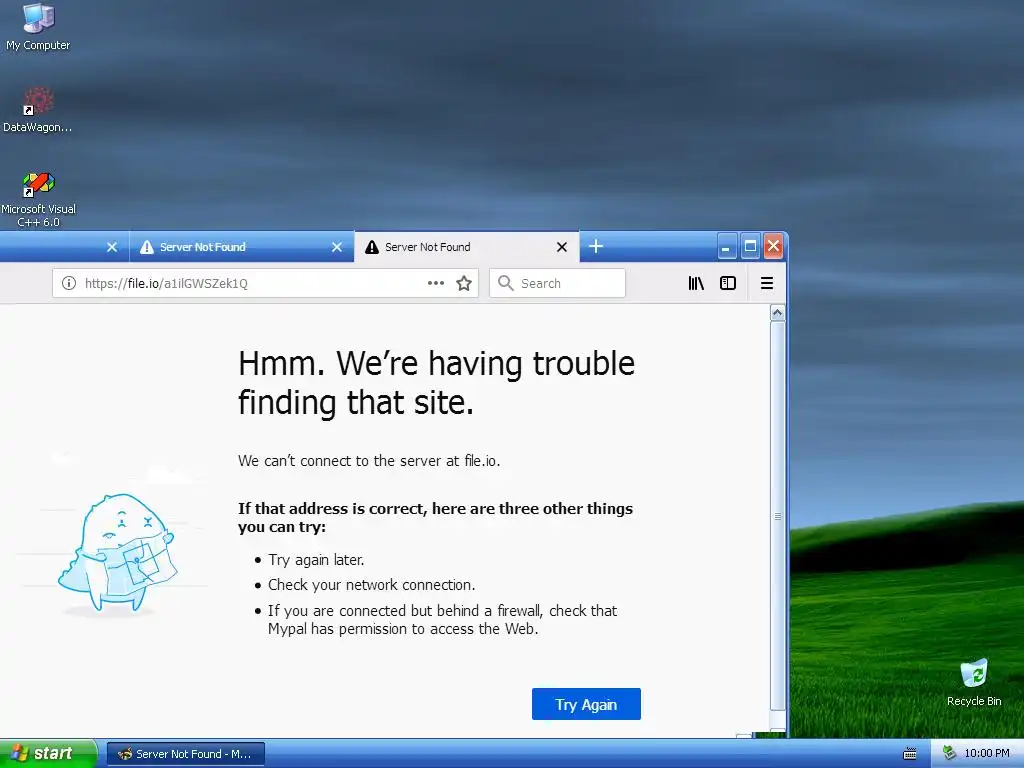Click the file.io URL address field
1024x768 pixels.
[265, 283]
